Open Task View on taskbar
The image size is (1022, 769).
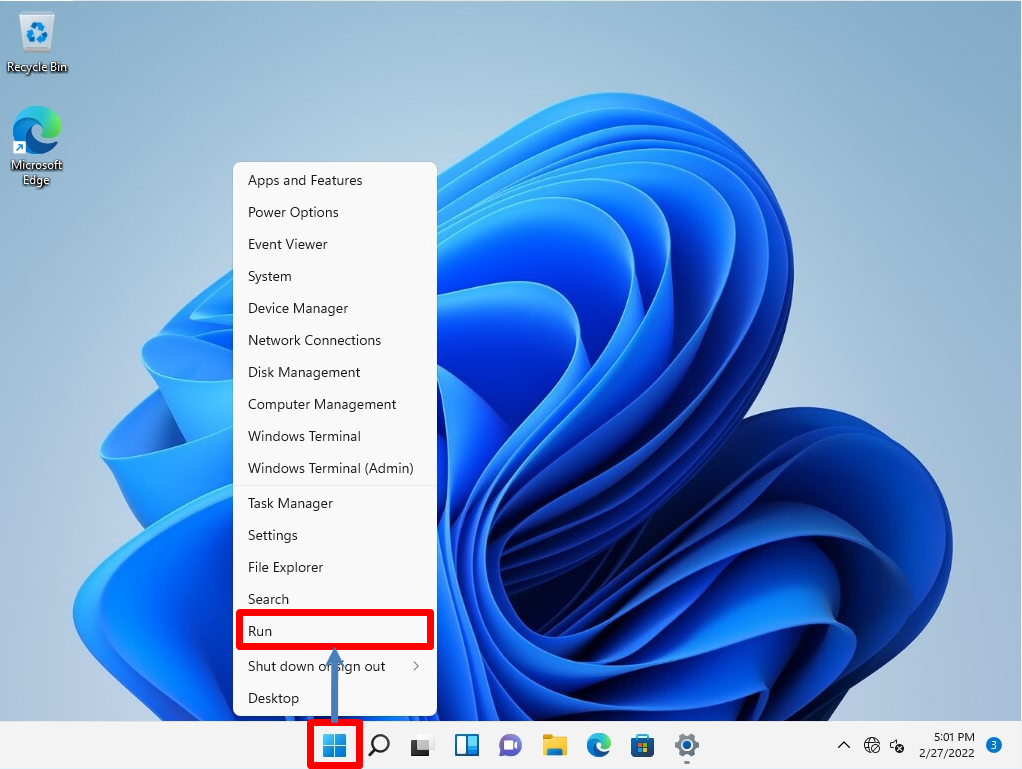tap(422, 745)
